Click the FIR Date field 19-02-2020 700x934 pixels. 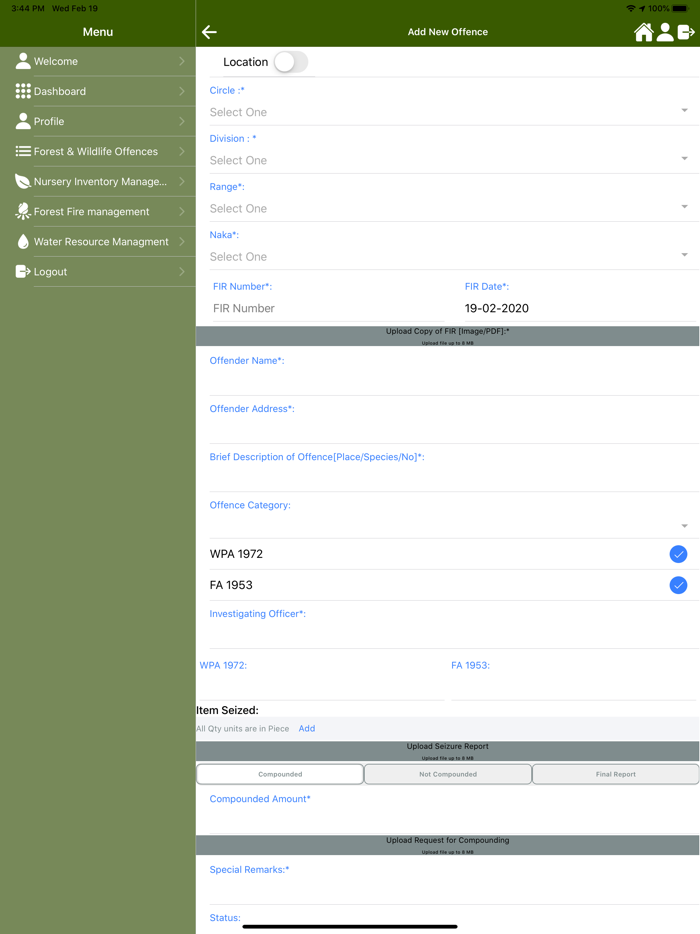pyautogui.click(x=581, y=309)
